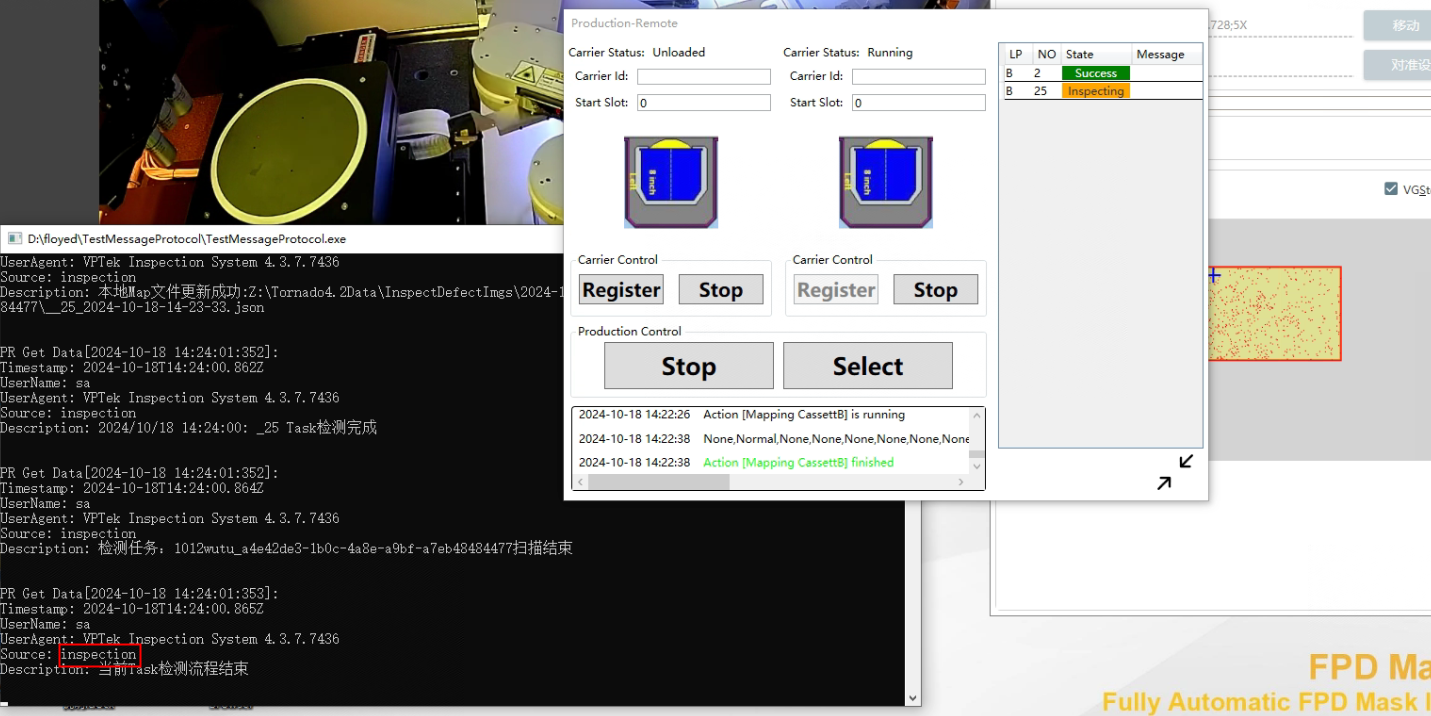Click the 移动 button in the background window

tap(1397, 26)
